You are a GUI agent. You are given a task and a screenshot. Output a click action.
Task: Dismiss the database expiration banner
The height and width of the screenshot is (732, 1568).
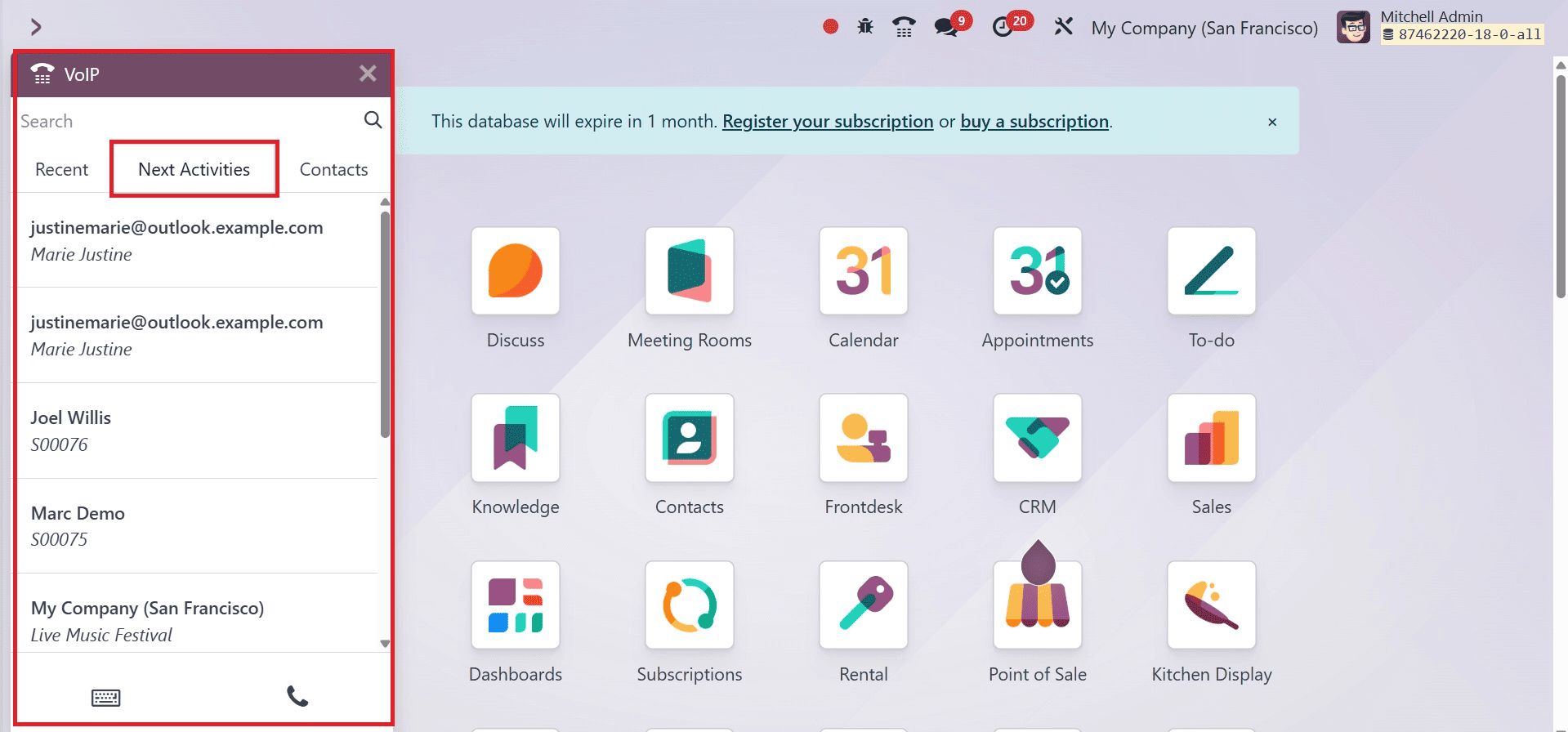(x=1271, y=122)
